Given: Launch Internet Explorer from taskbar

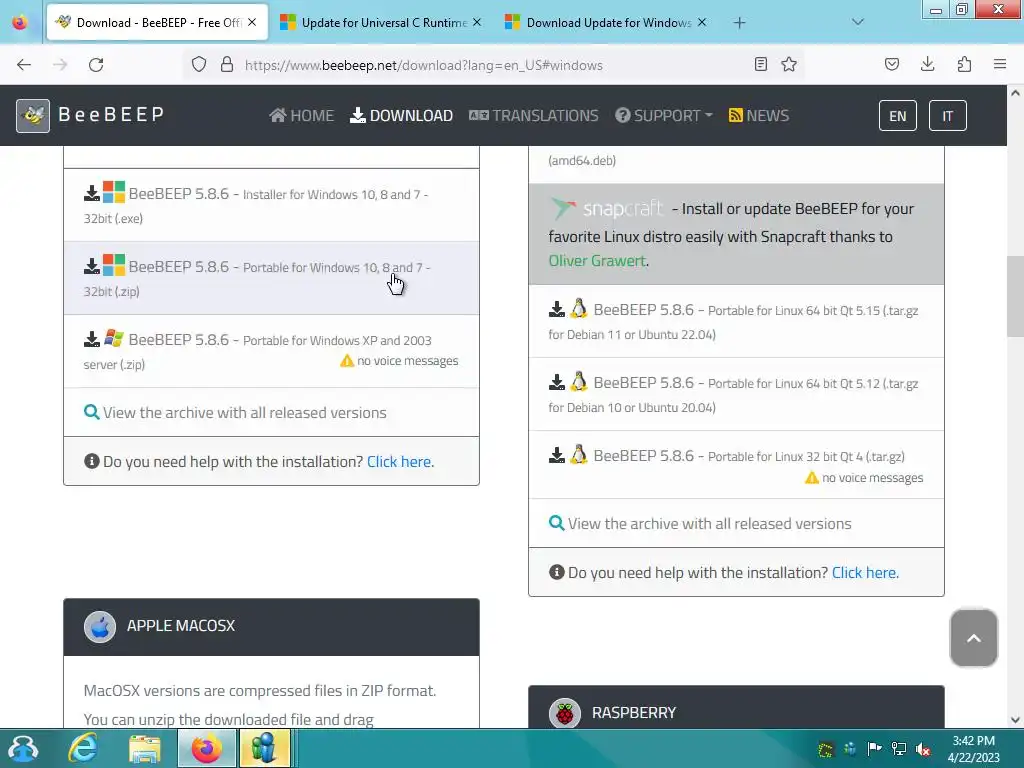Looking at the screenshot, I should point(84,748).
